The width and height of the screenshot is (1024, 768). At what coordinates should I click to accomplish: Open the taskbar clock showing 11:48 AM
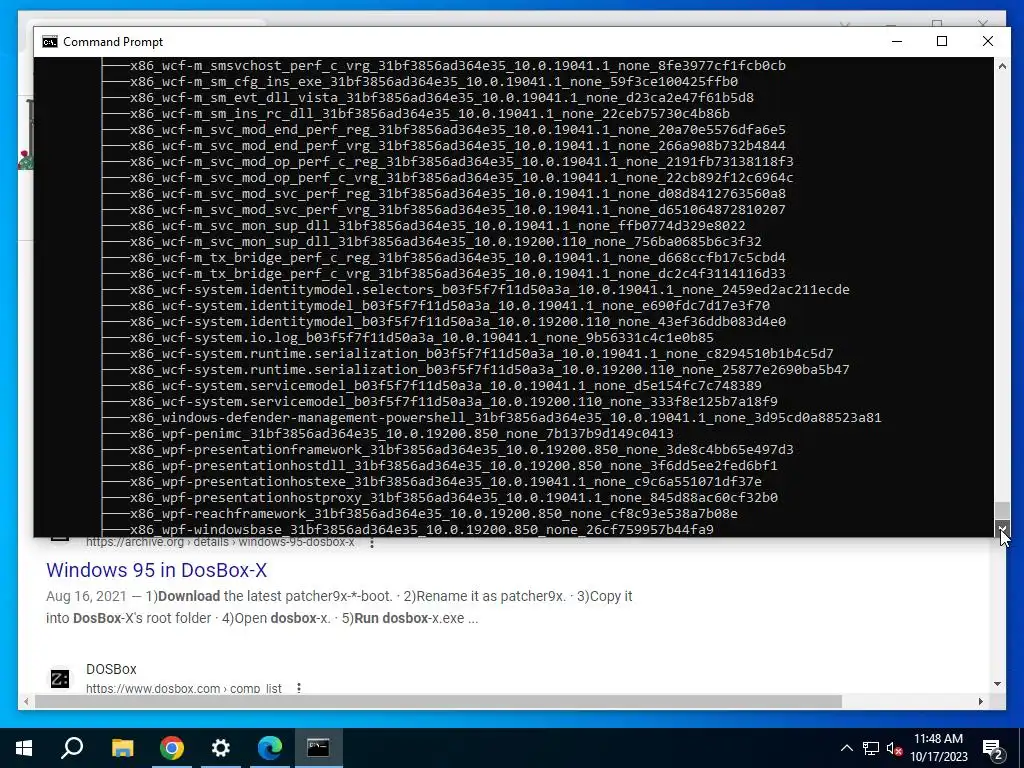coord(938,748)
